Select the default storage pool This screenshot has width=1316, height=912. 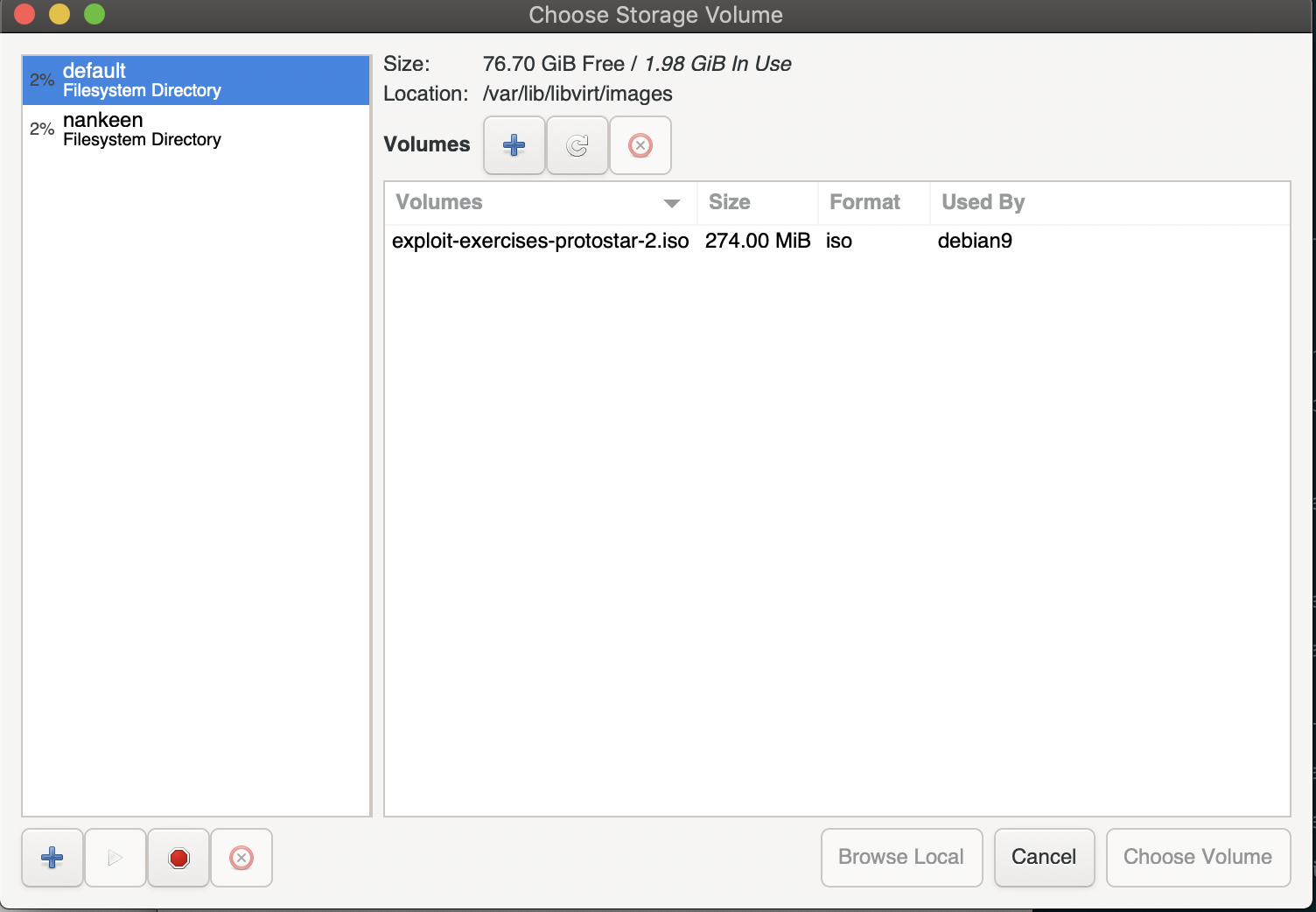pyautogui.click(x=196, y=81)
